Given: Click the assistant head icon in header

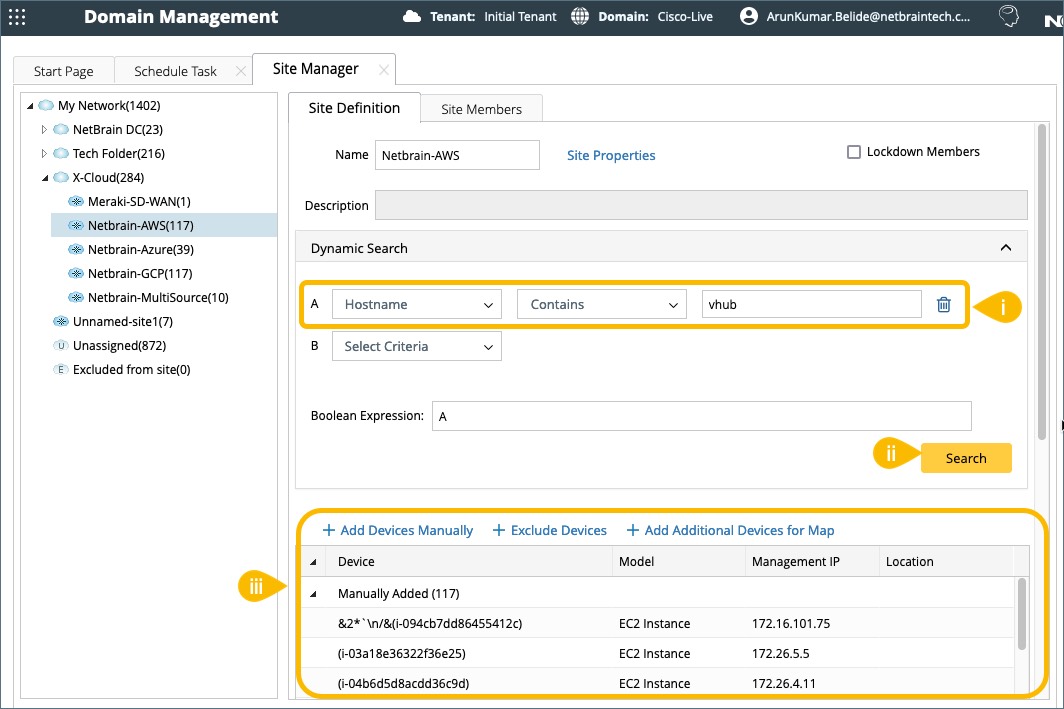Looking at the screenshot, I should point(1009,17).
